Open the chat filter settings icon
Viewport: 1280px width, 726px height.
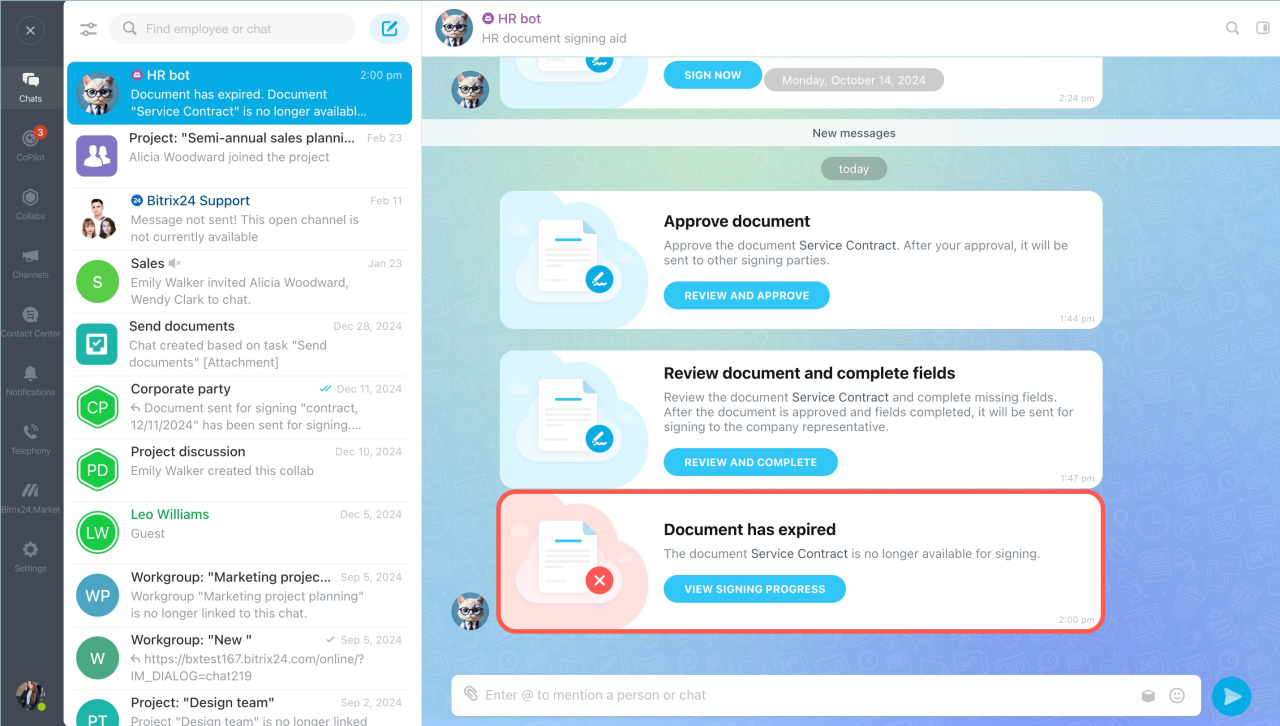tap(89, 29)
